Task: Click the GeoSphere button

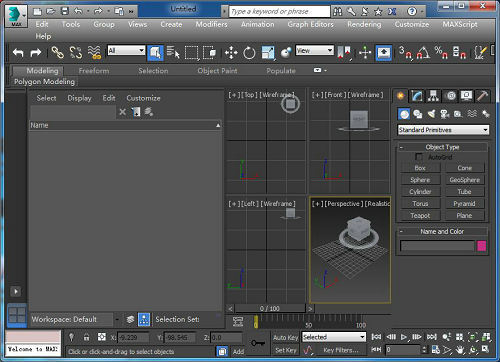Action: pos(465,180)
